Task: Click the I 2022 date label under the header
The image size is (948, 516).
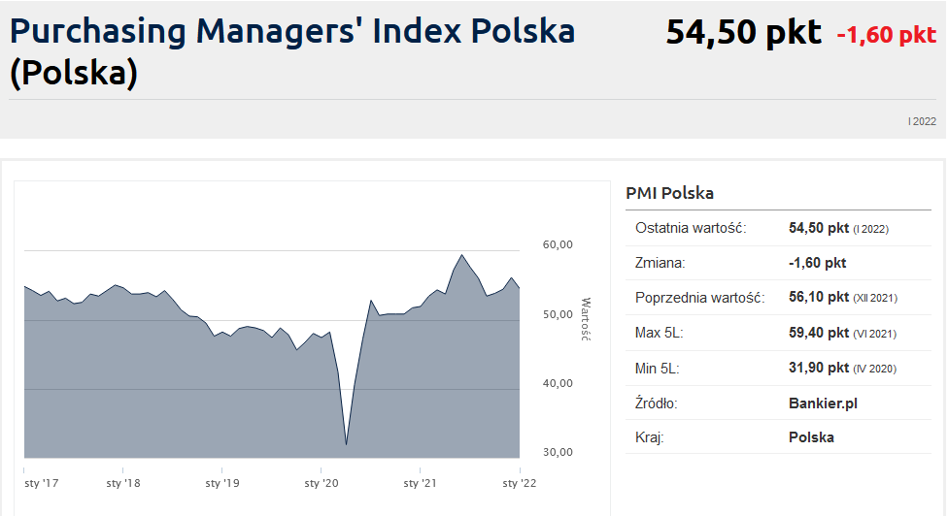Action: [x=921, y=121]
